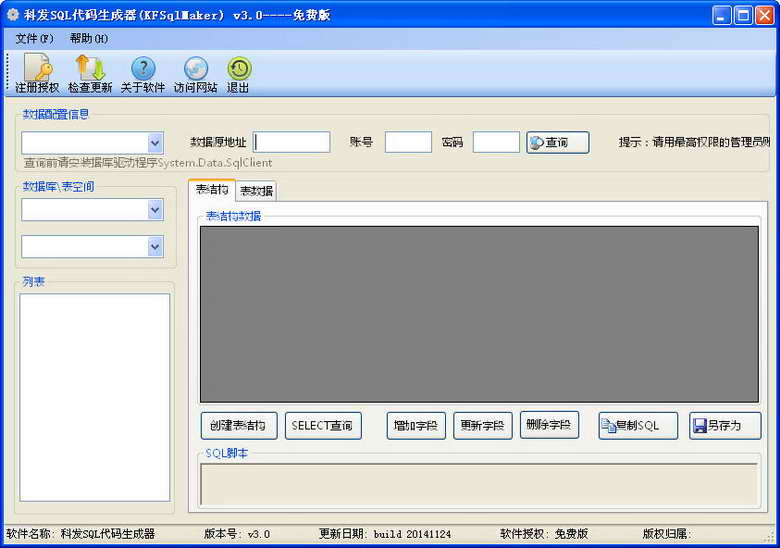
Task: Click the build 20141124 status text
Action: click(385, 534)
